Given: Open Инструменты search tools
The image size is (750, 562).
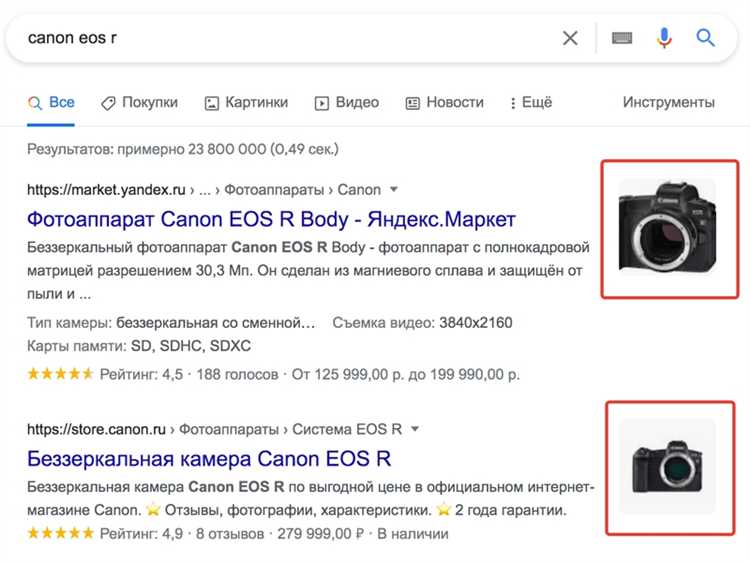Looking at the screenshot, I should tap(668, 102).
